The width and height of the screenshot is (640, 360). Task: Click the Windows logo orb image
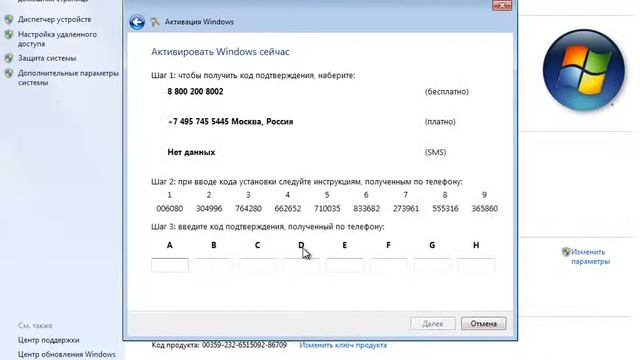click(584, 70)
